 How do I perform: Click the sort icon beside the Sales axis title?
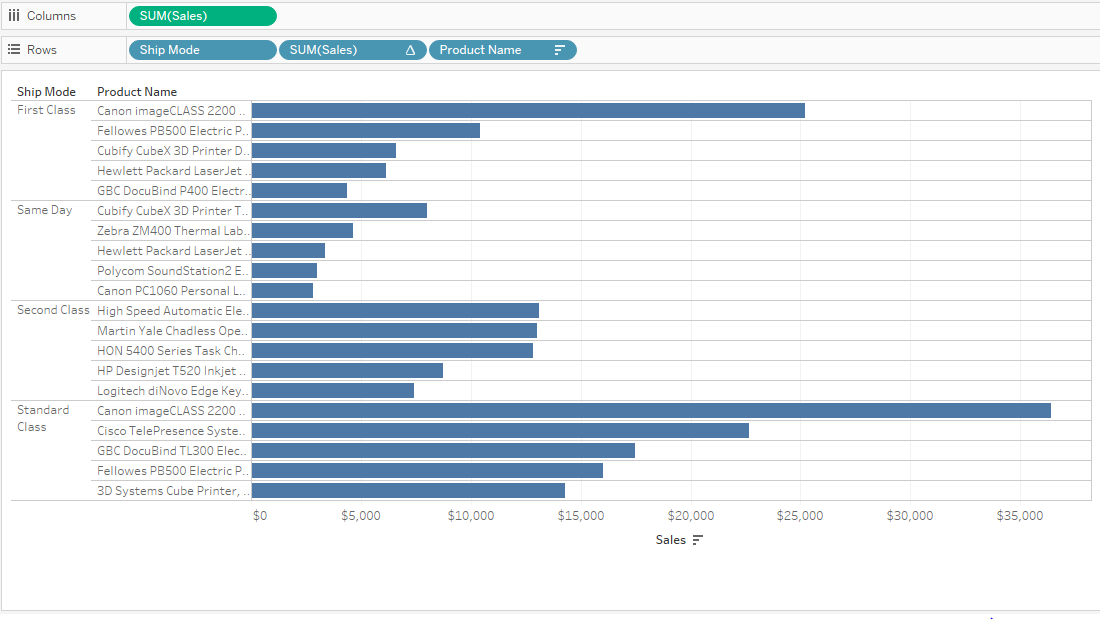click(x=698, y=540)
